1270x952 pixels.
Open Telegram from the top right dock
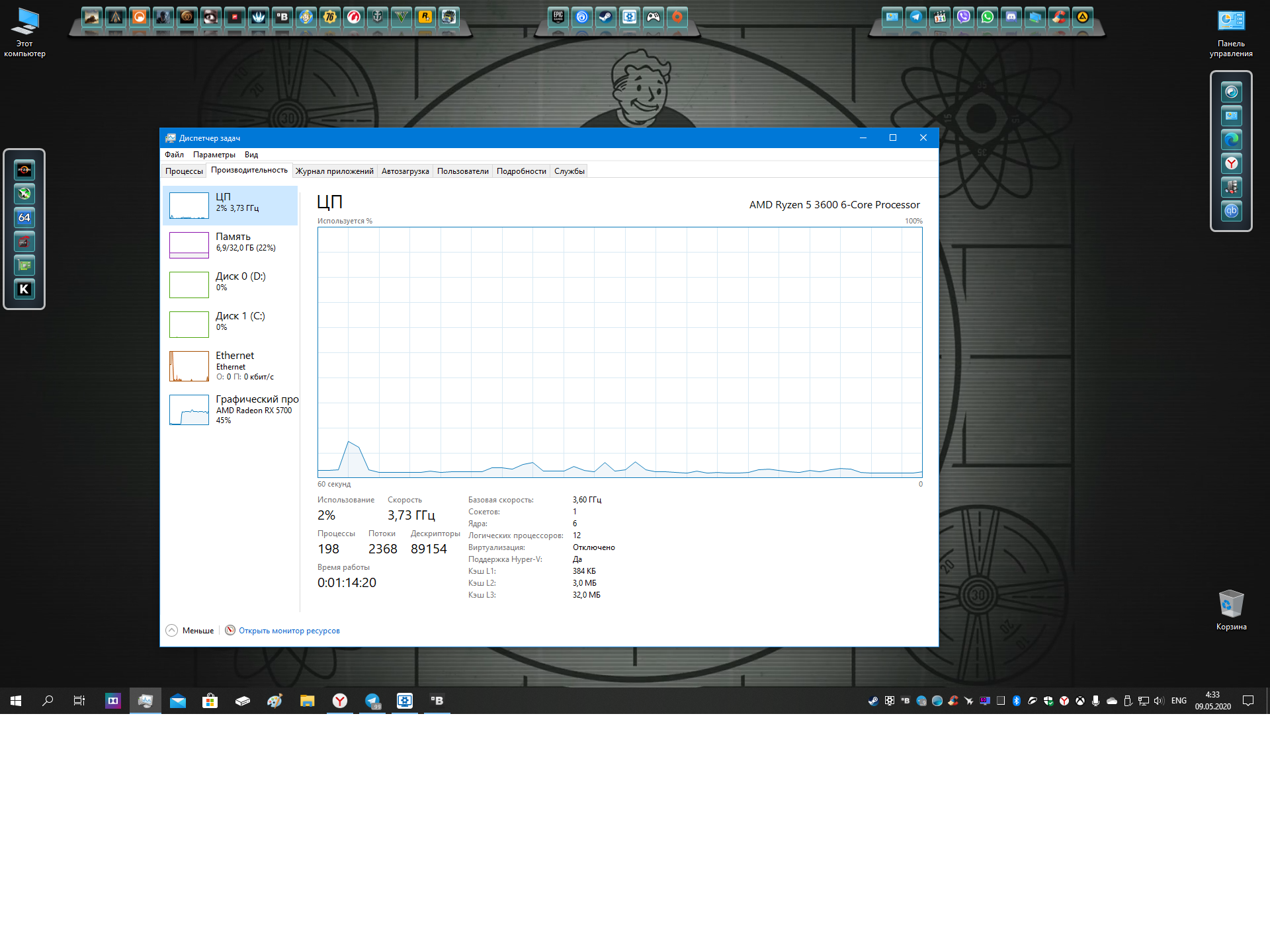[x=916, y=17]
